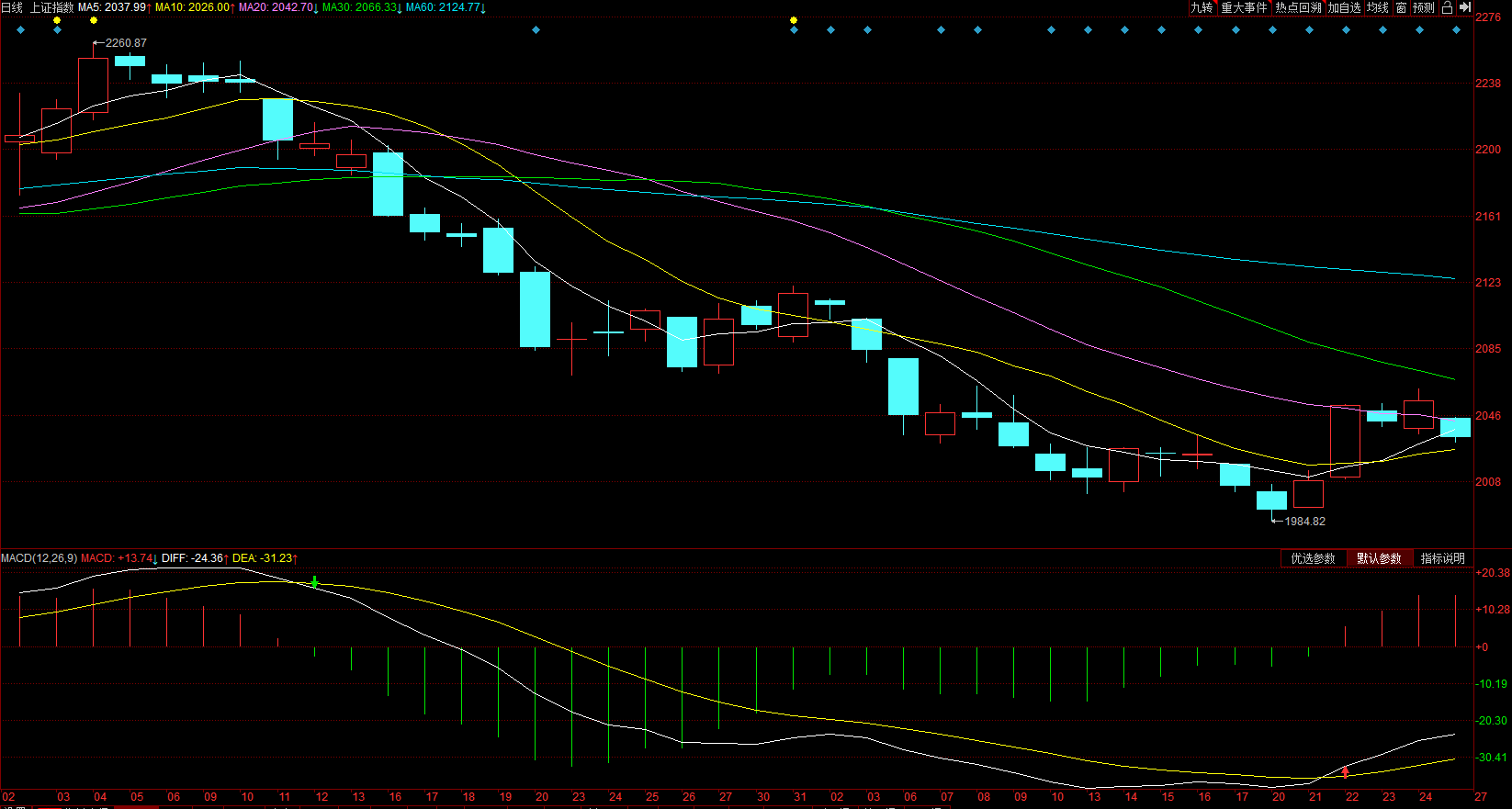
Task: Click the yellow event dot above the 2260.87 candle
Action: [94, 20]
